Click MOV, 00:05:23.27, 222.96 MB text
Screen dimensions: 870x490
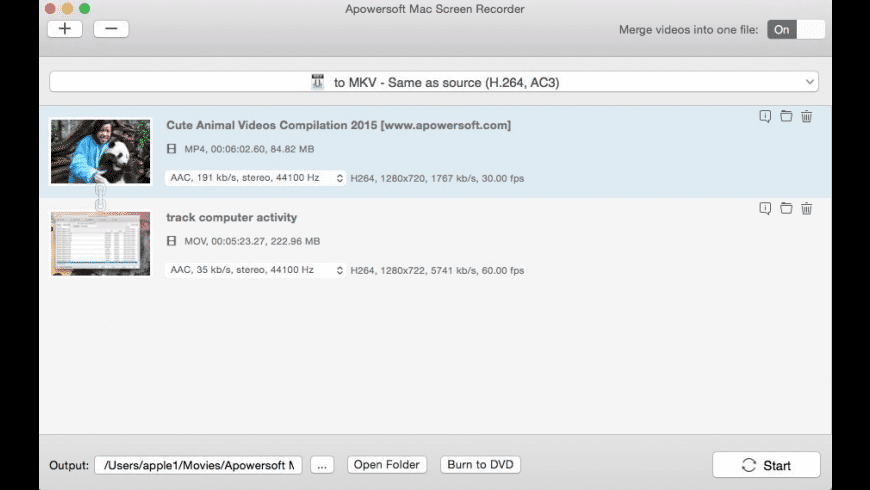pos(252,241)
